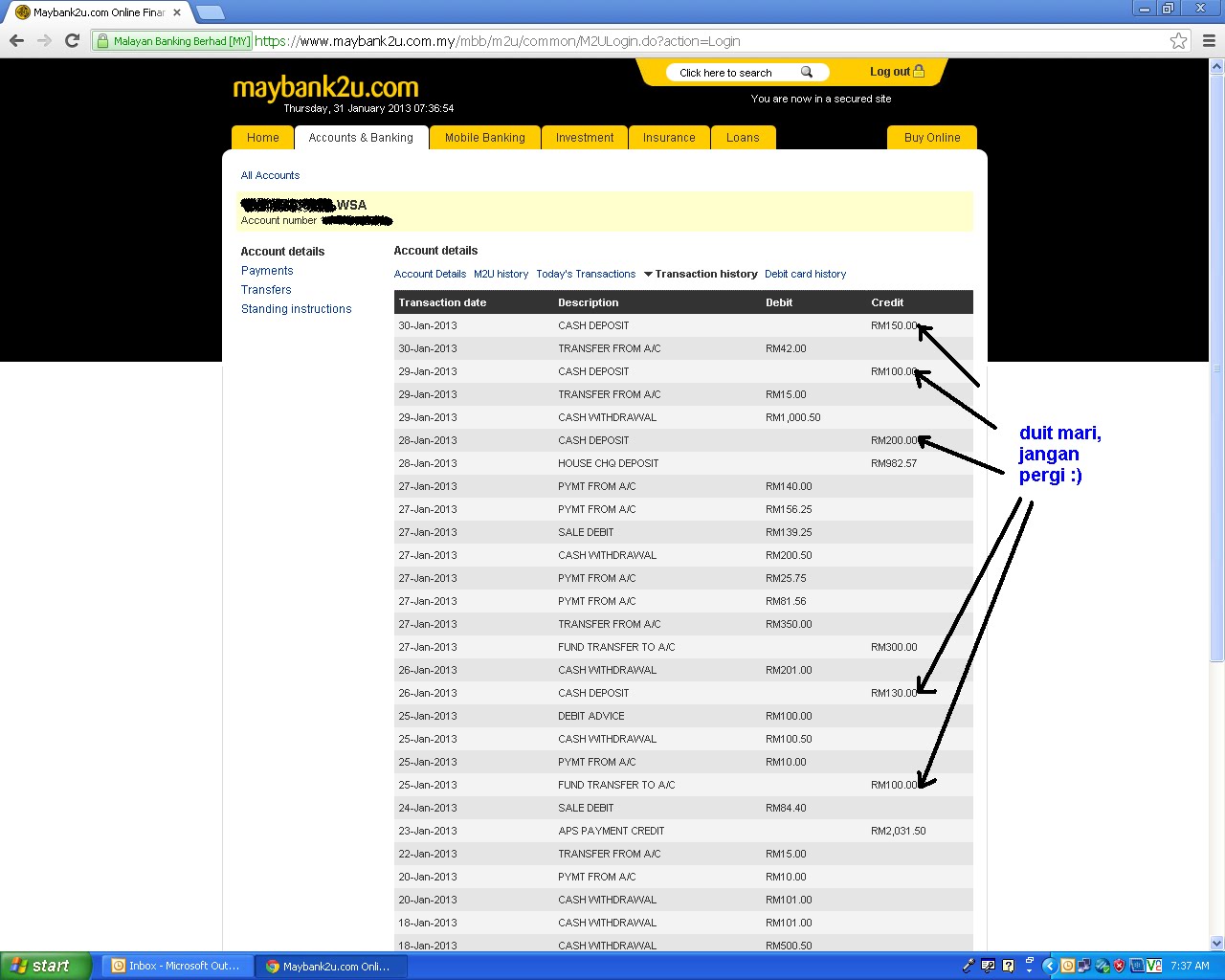Open the Home tab

coord(262,138)
